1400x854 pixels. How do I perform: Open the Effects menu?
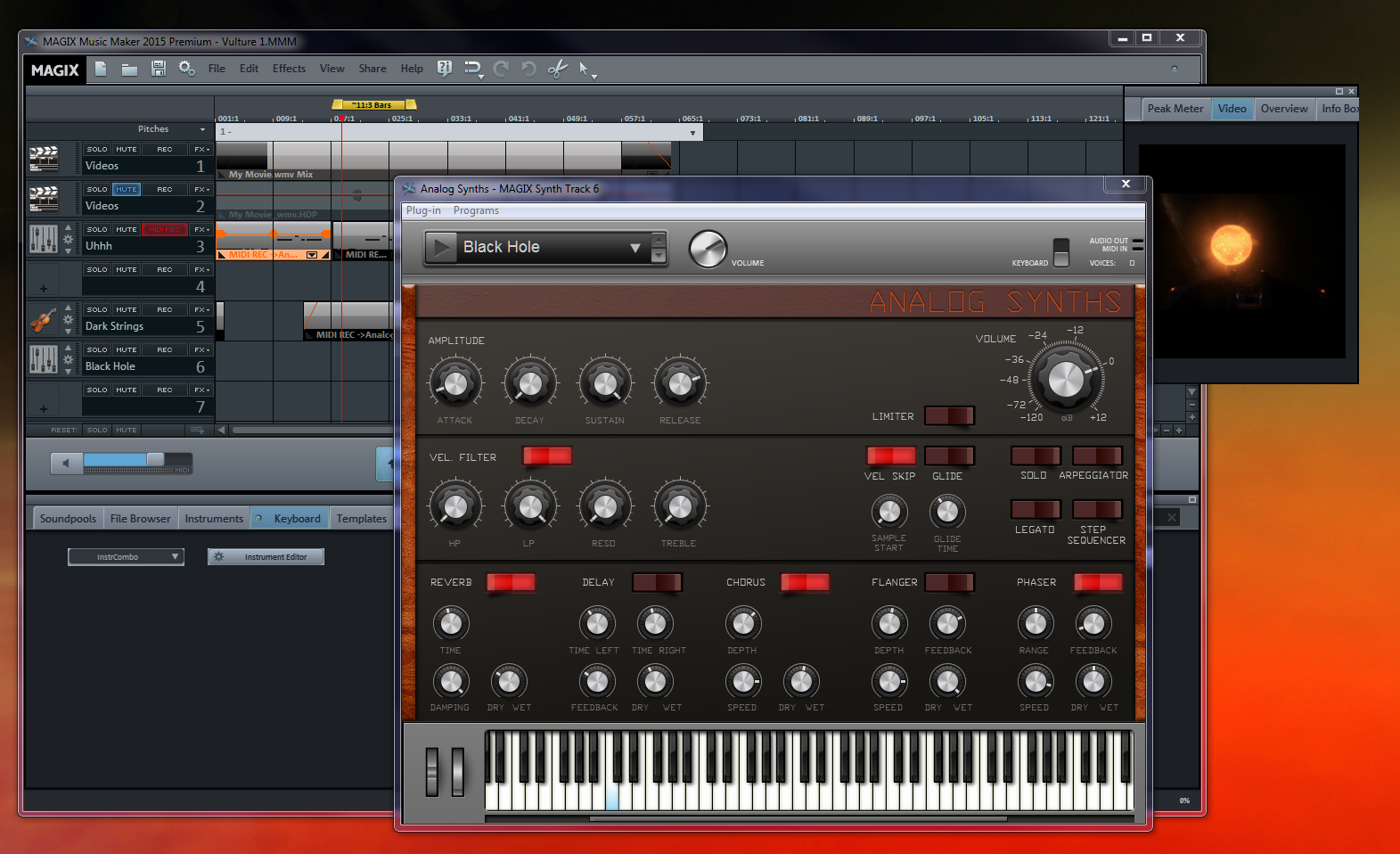tap(289, 69)
